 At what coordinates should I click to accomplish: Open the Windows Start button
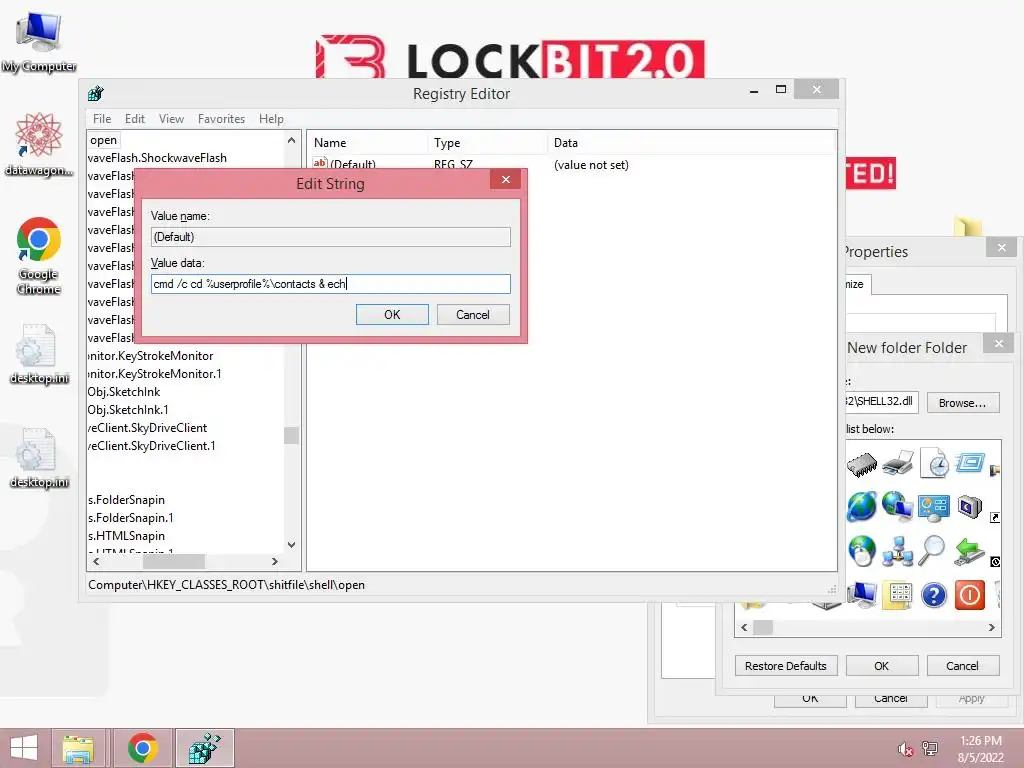click(24, 748)
